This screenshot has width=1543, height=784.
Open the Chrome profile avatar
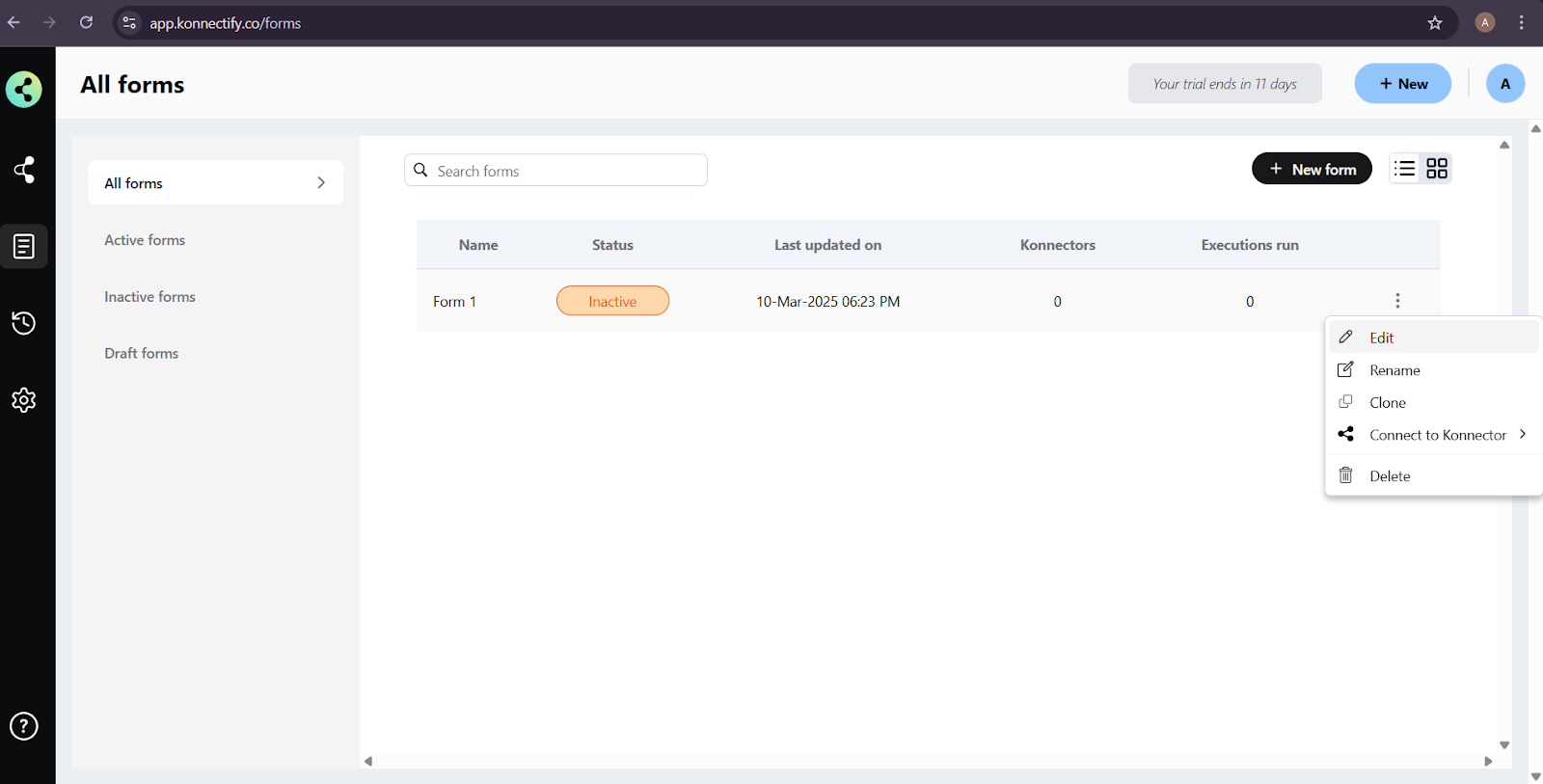click(x=1485, y=22)
